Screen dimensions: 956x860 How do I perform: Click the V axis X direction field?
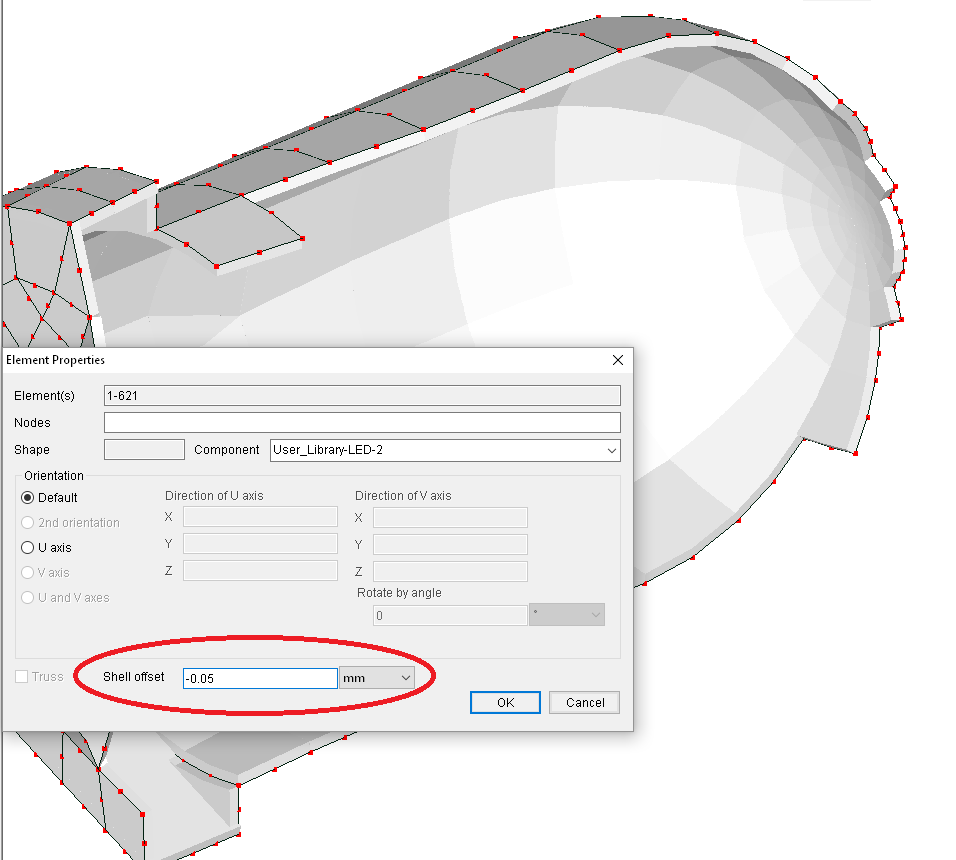point(450,517)
